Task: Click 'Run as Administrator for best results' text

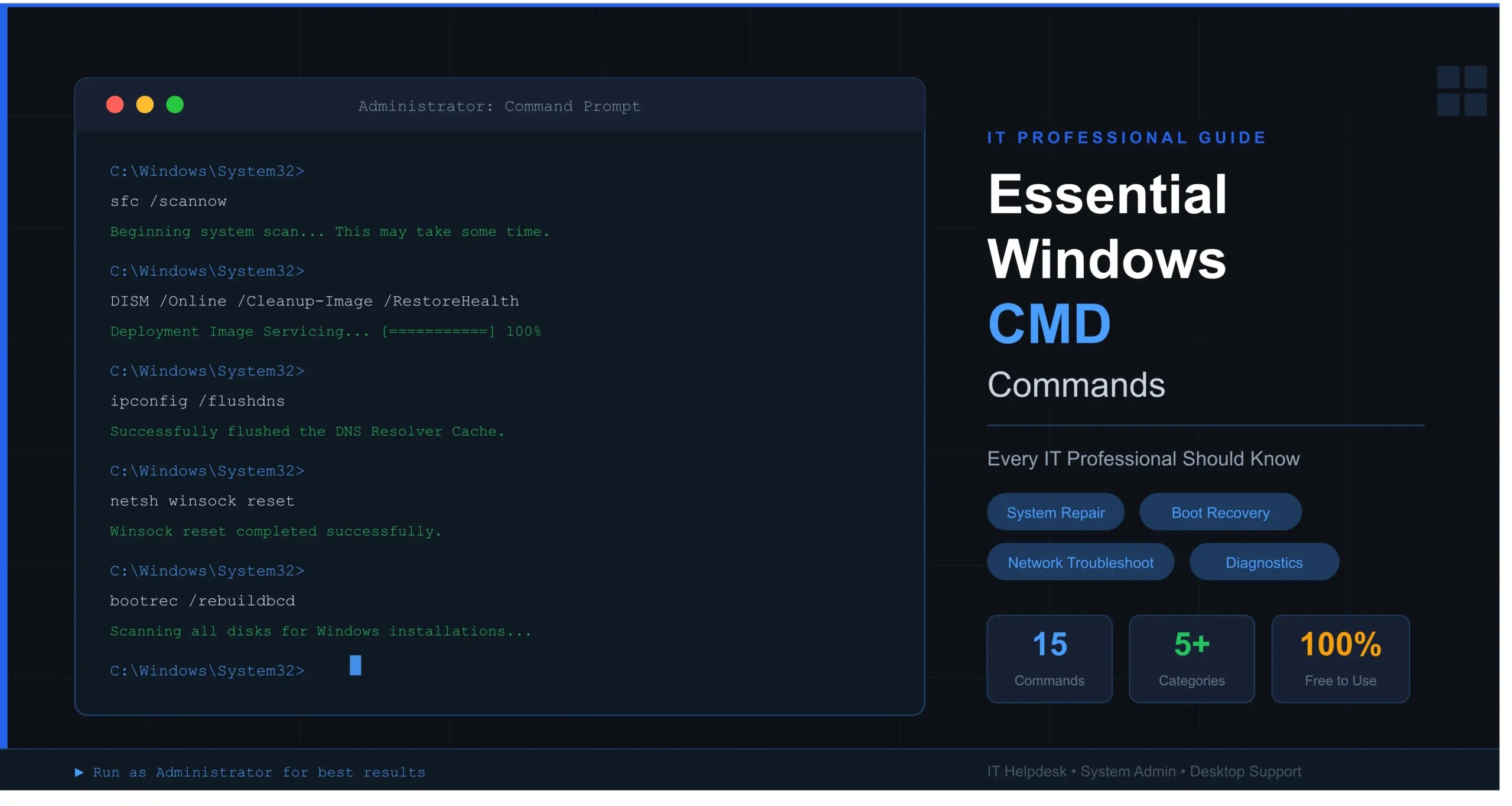Action: click(259, 772)
